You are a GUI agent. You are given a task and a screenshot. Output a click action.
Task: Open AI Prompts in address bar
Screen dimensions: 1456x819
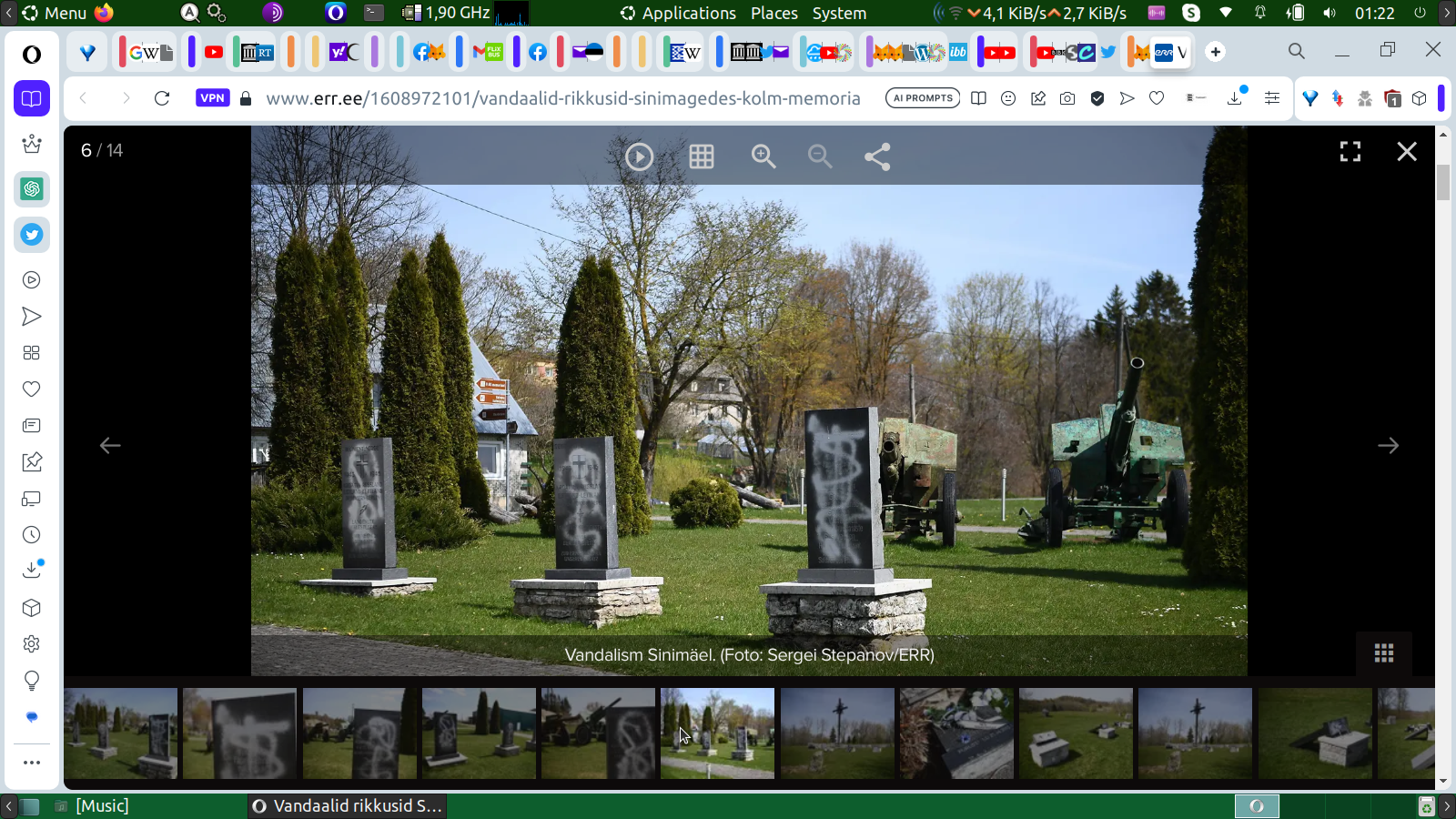(922, 98)
